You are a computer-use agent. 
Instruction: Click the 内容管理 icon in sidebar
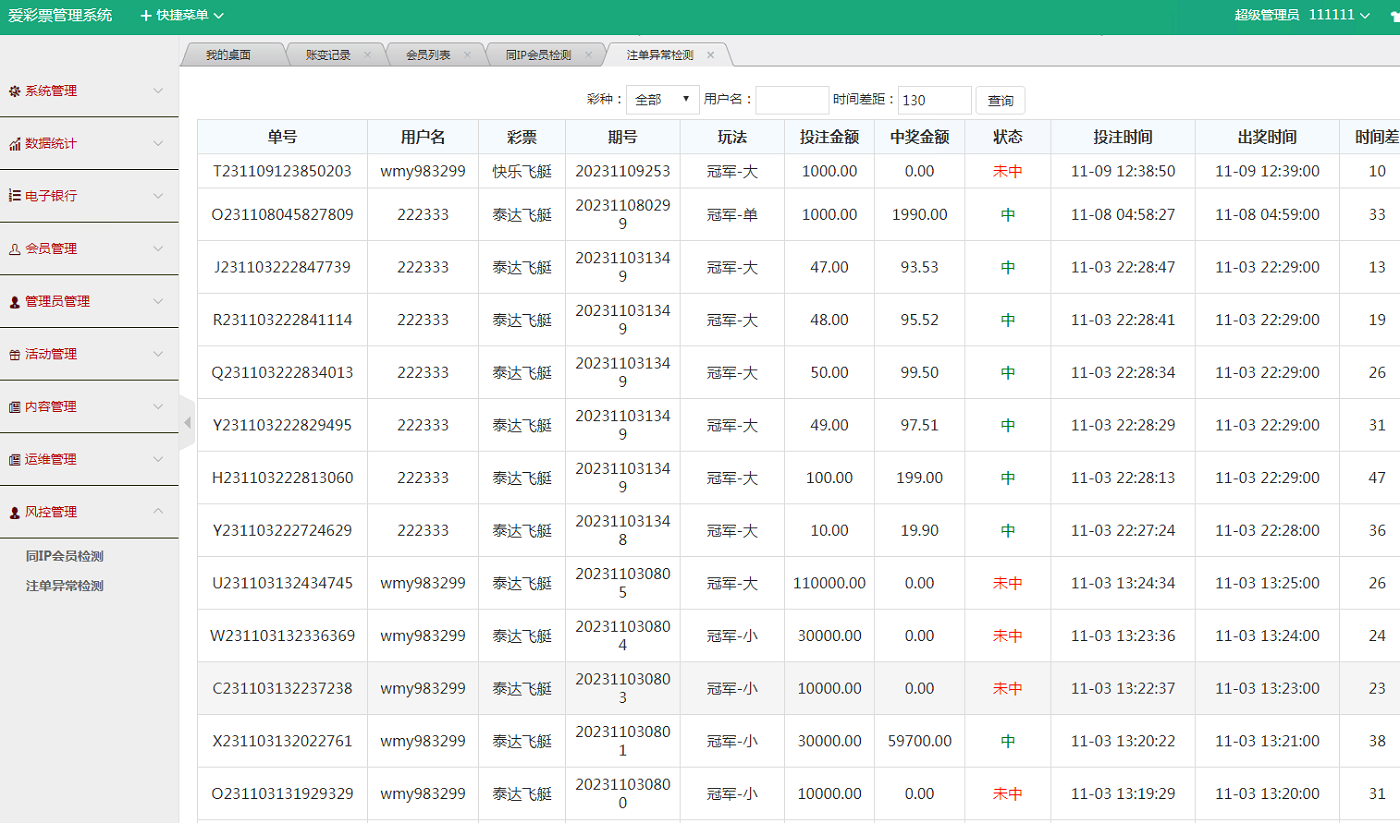15,407
